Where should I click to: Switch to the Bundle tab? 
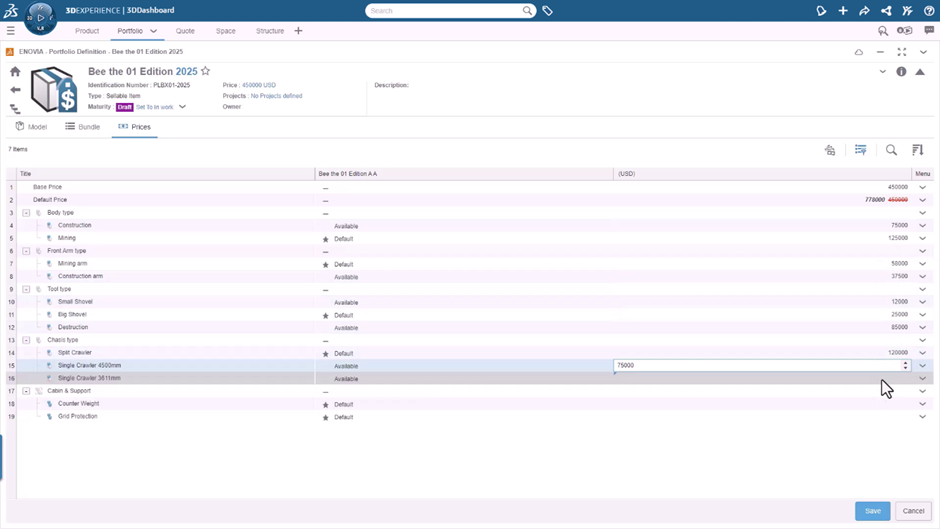point(83,127)
